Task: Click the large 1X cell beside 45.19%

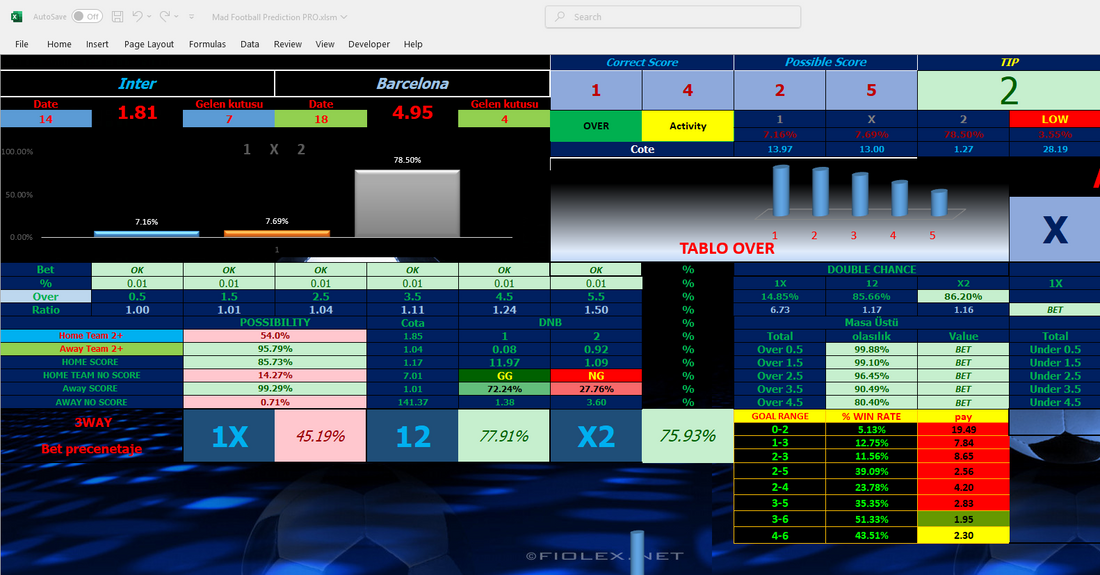Action: click(x=229, y=436)
